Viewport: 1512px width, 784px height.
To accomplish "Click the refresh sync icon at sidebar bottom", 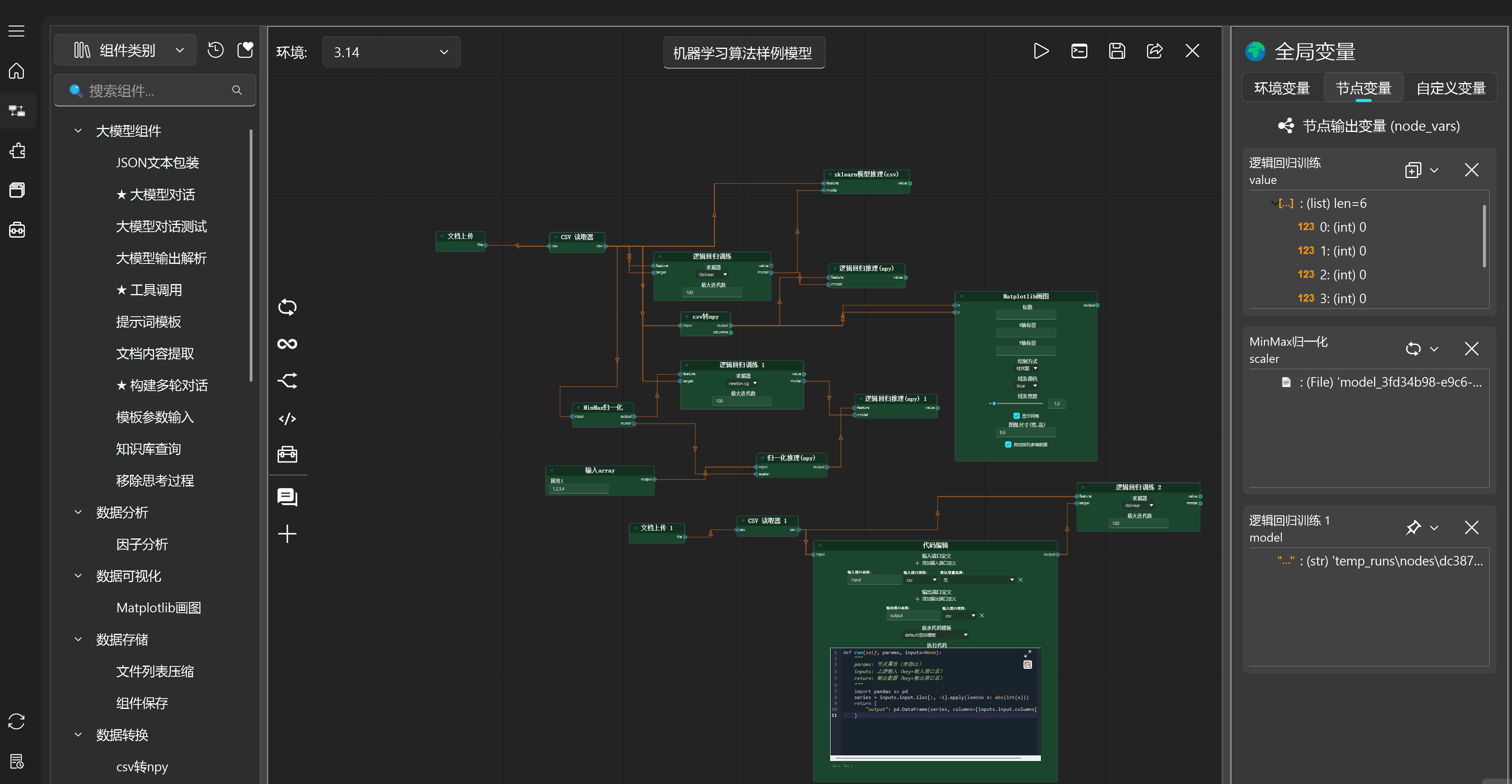I will (x=16, y=721).
